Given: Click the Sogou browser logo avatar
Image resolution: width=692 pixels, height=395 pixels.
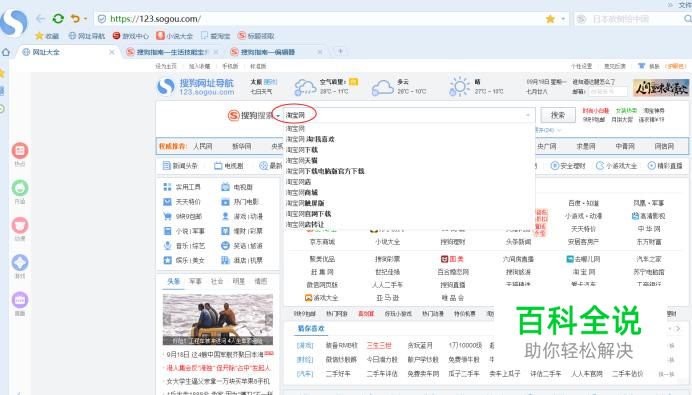Looking at the screenshot, I should click(x=14, y=22).
